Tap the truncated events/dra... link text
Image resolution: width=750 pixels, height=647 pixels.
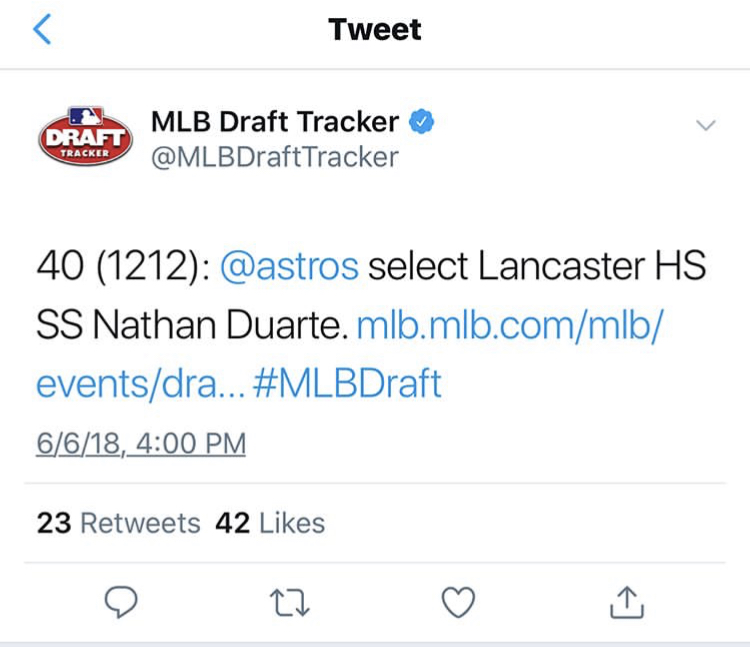tap(141, 384)
